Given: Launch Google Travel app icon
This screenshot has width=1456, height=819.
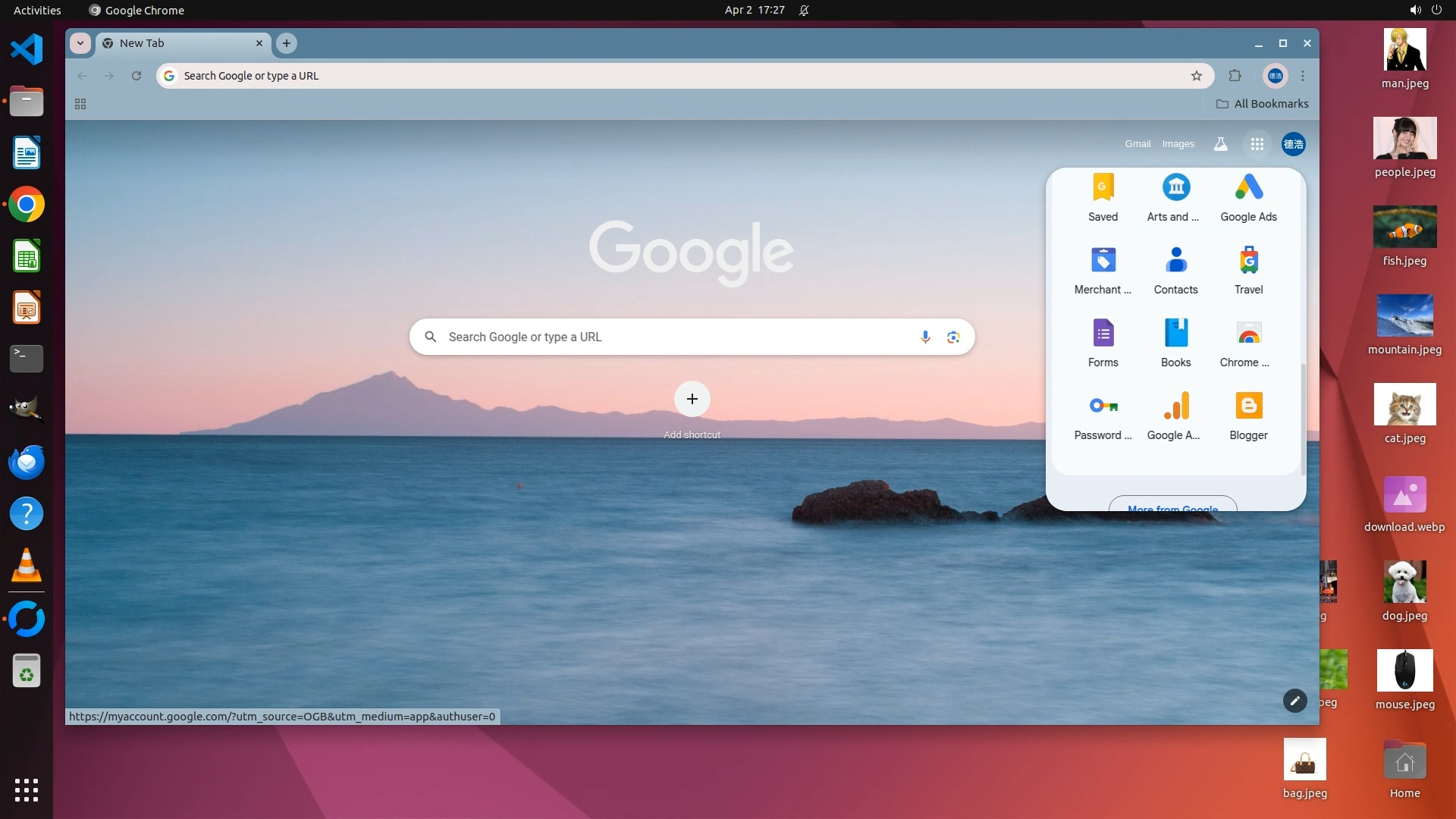Looking at the screenshot, I should click(x=1248, y=270).
